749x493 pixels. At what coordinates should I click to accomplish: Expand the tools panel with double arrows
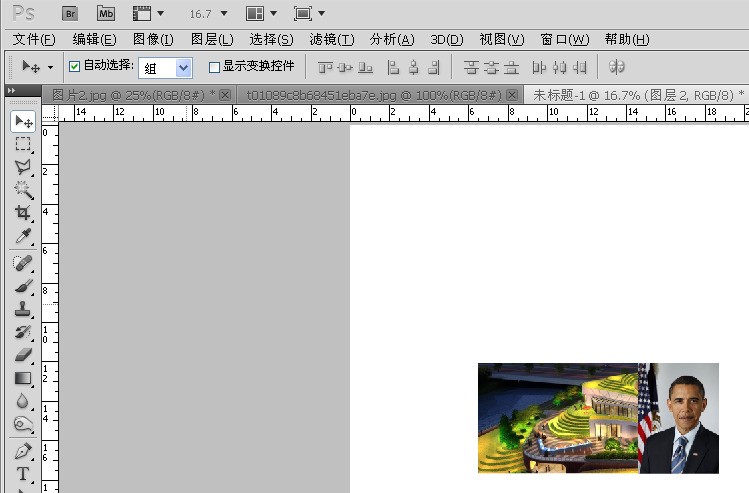point(11,90)
